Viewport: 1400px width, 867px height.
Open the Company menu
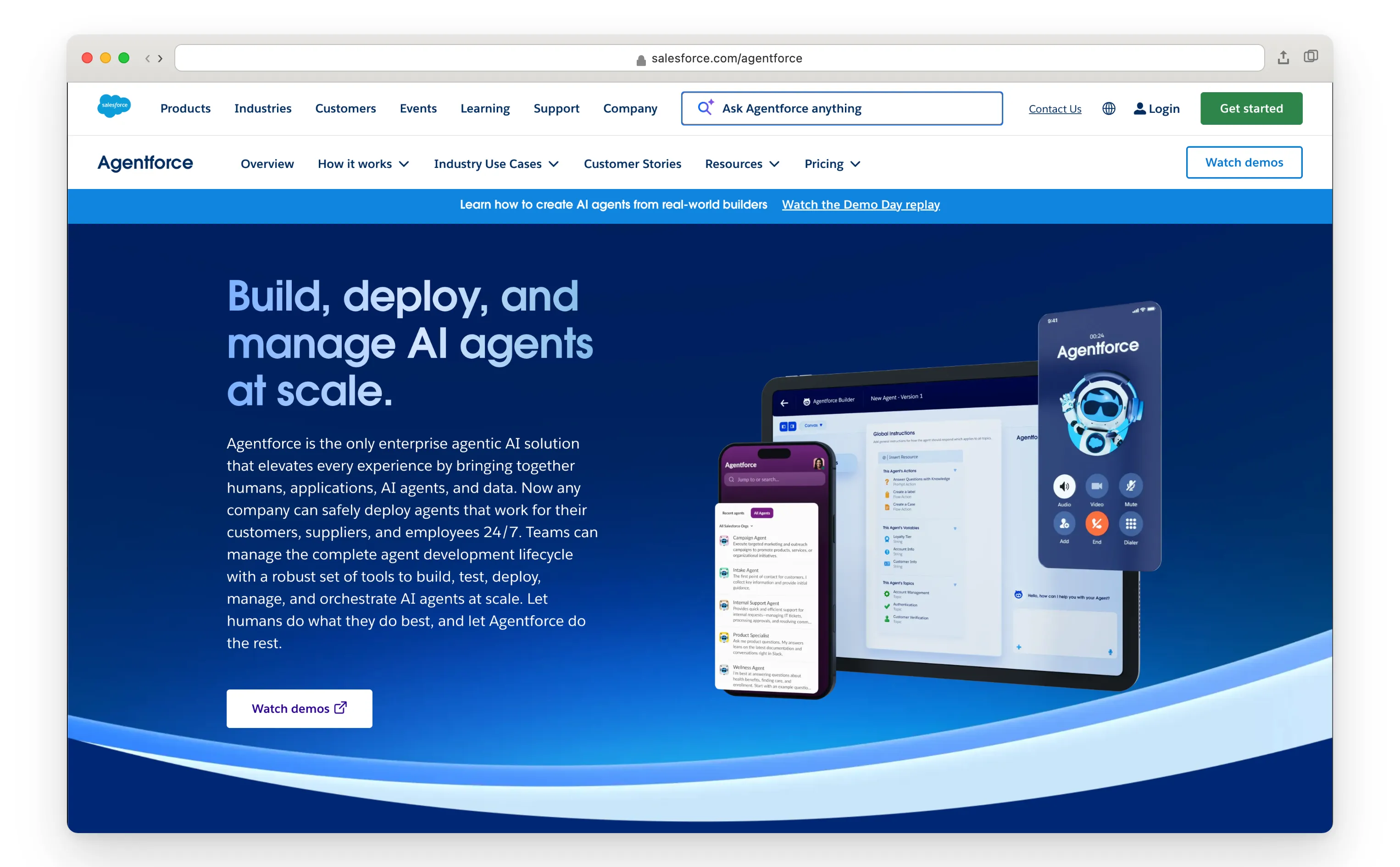point(629,108)
